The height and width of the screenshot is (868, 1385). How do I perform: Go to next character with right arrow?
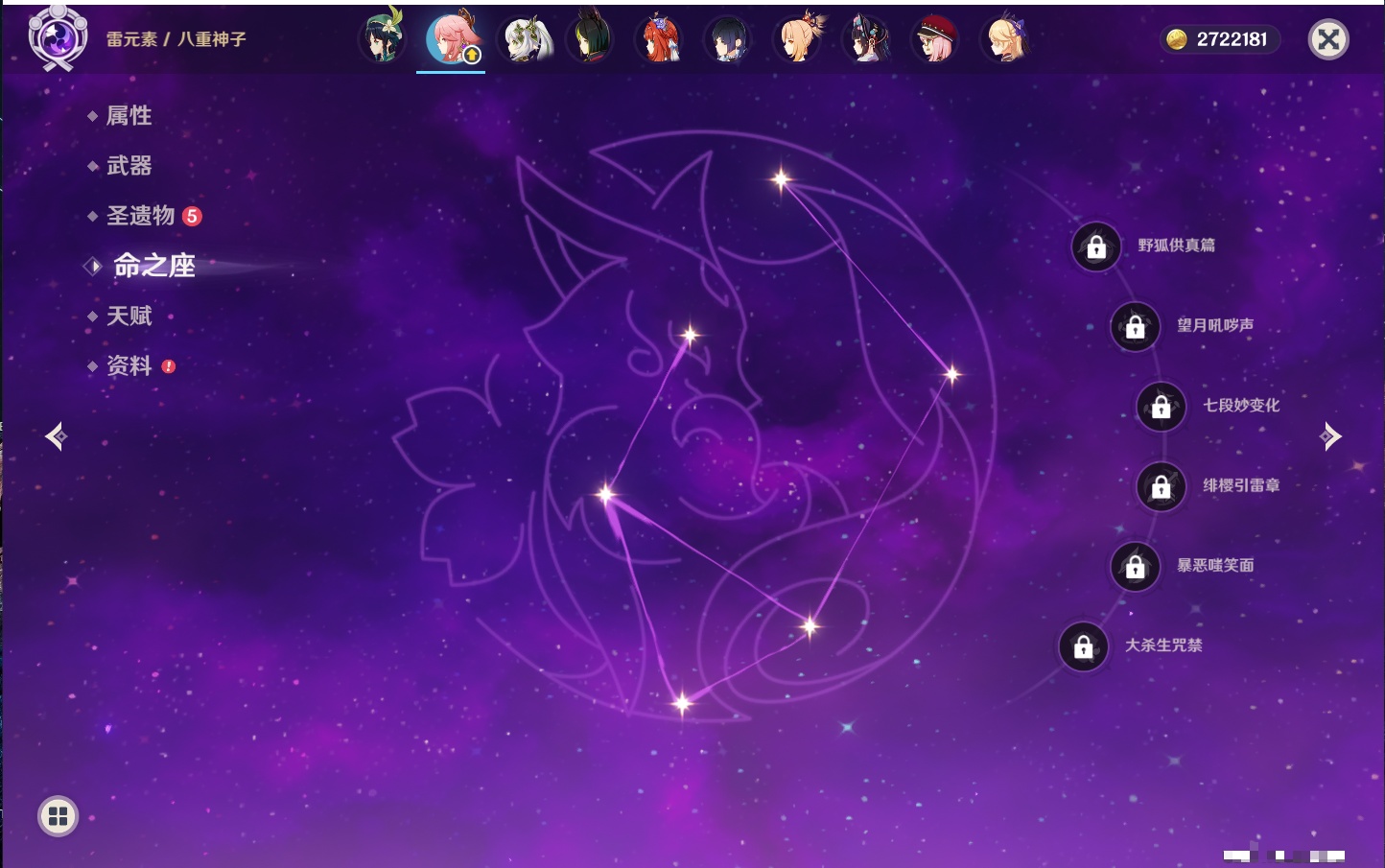[x=1330, y=436]
